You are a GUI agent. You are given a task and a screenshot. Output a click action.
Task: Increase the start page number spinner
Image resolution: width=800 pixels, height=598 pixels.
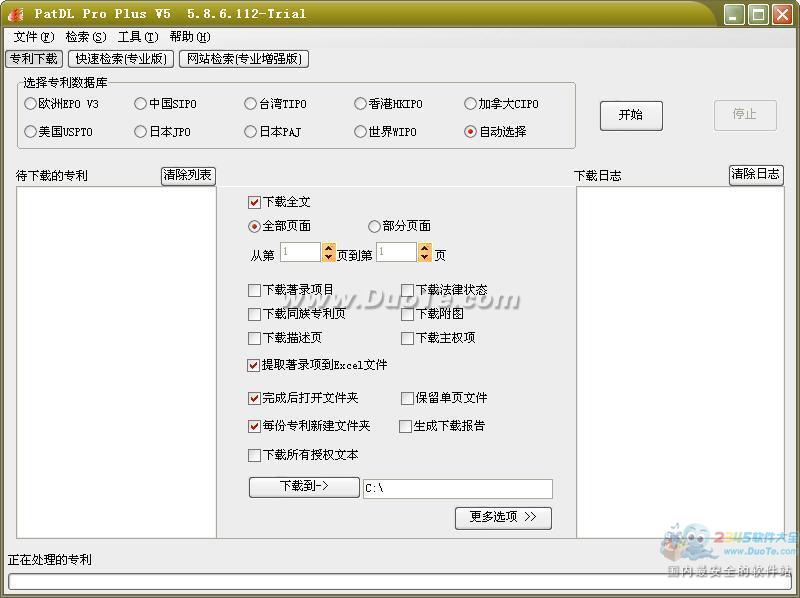[329, 247]
